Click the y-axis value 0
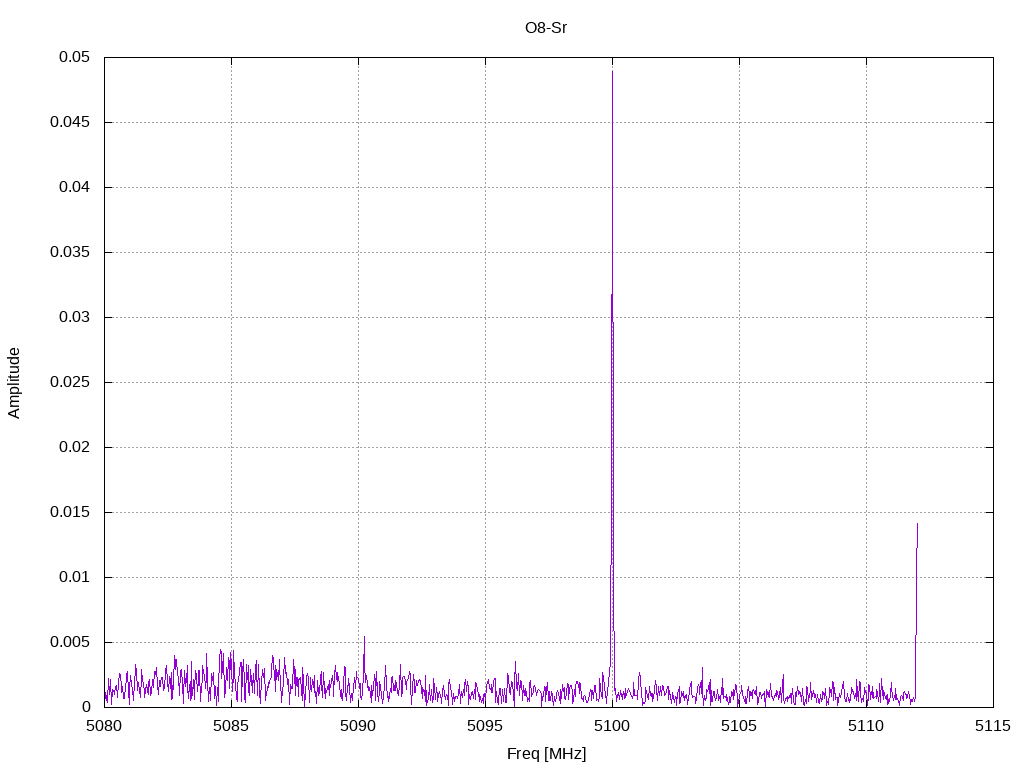Image resolution: width=1024 pixels, height=768 pixels. (x=86, y=707)
